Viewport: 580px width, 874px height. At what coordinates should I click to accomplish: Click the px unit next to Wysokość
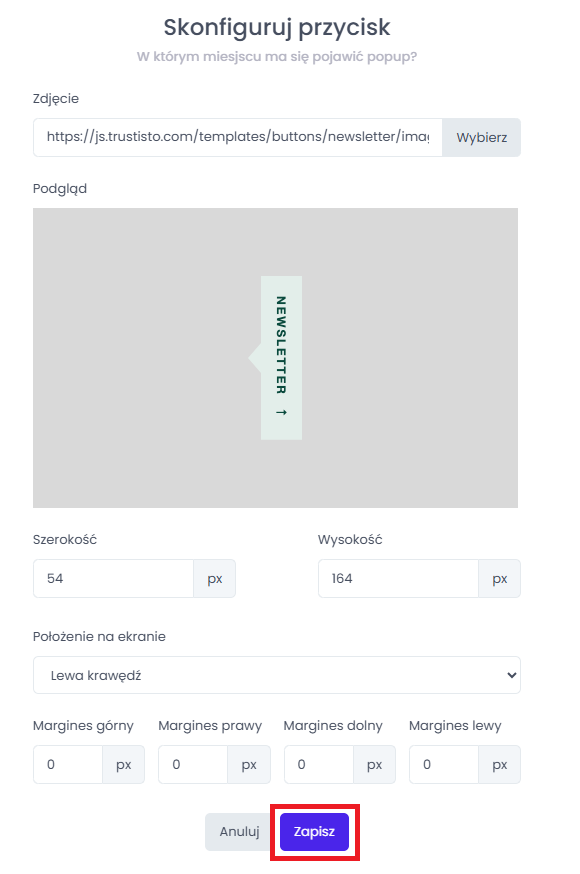coord(500,579)
